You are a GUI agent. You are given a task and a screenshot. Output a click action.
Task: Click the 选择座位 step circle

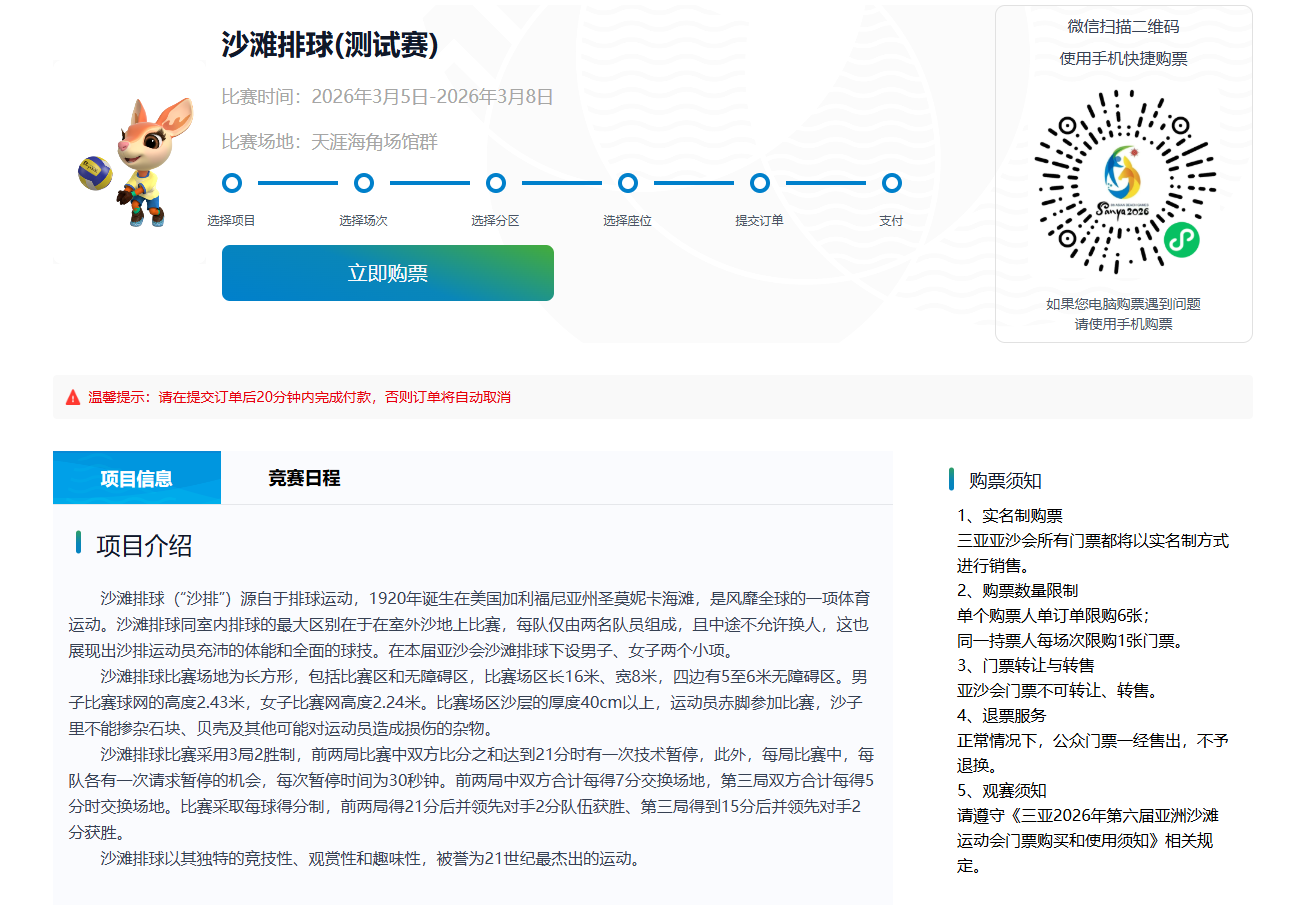click(627, 183)
